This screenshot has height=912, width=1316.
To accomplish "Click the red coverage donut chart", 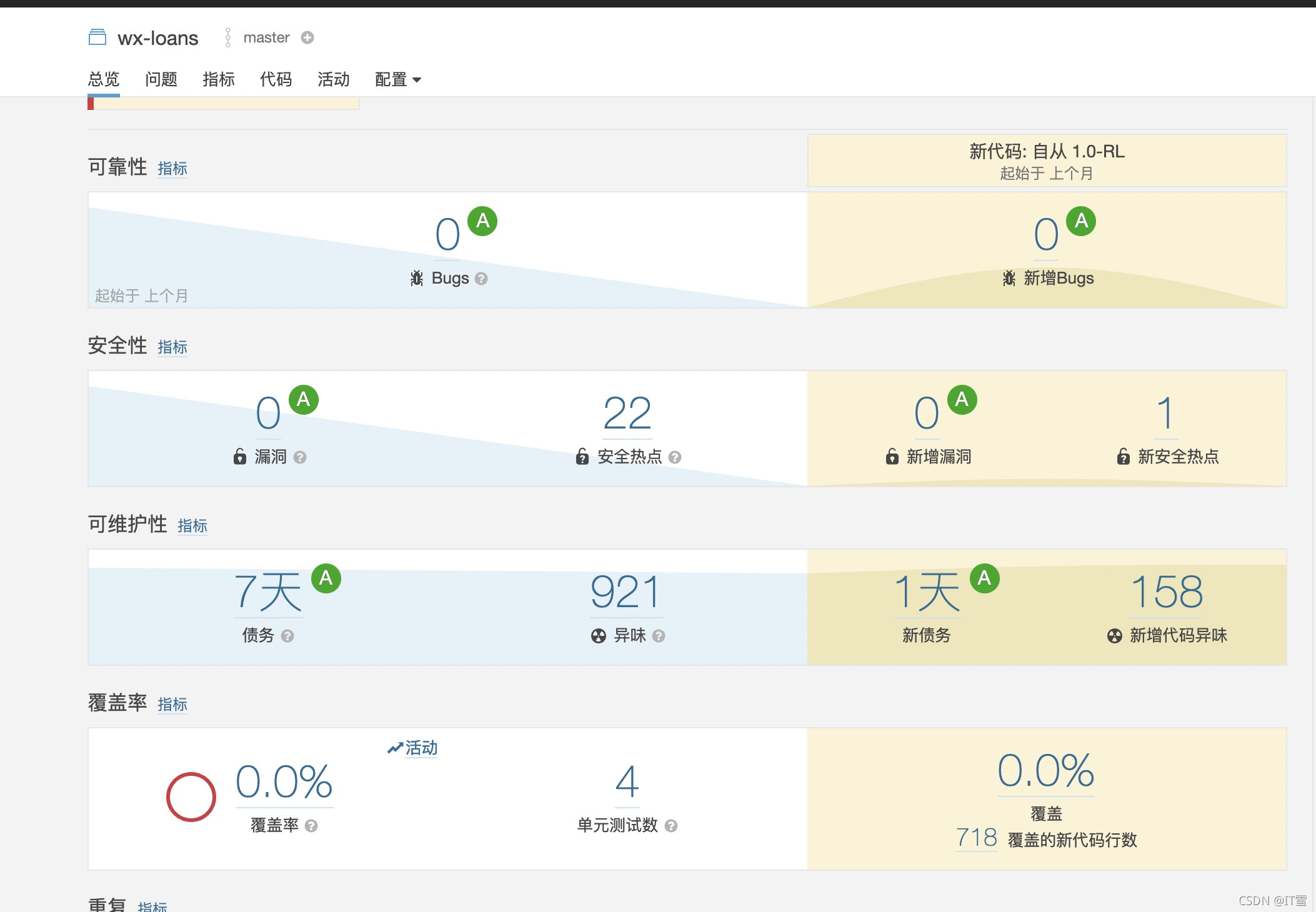I will point(191,797).
